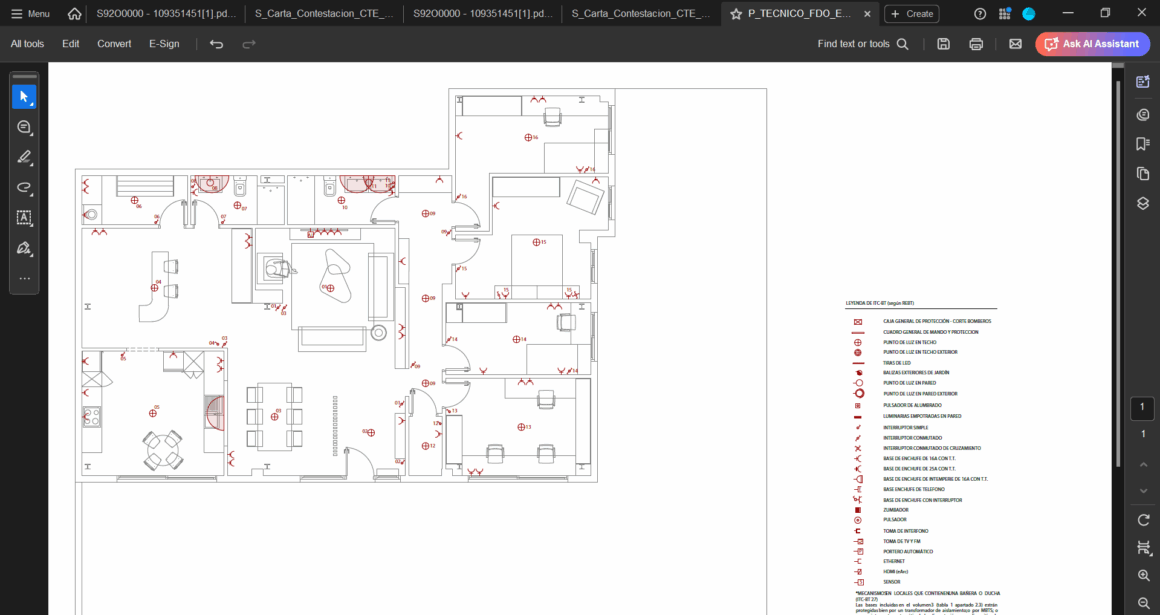Zoom in on the document
This screenshot has width=1160, height=615.
coord(1143,576)
